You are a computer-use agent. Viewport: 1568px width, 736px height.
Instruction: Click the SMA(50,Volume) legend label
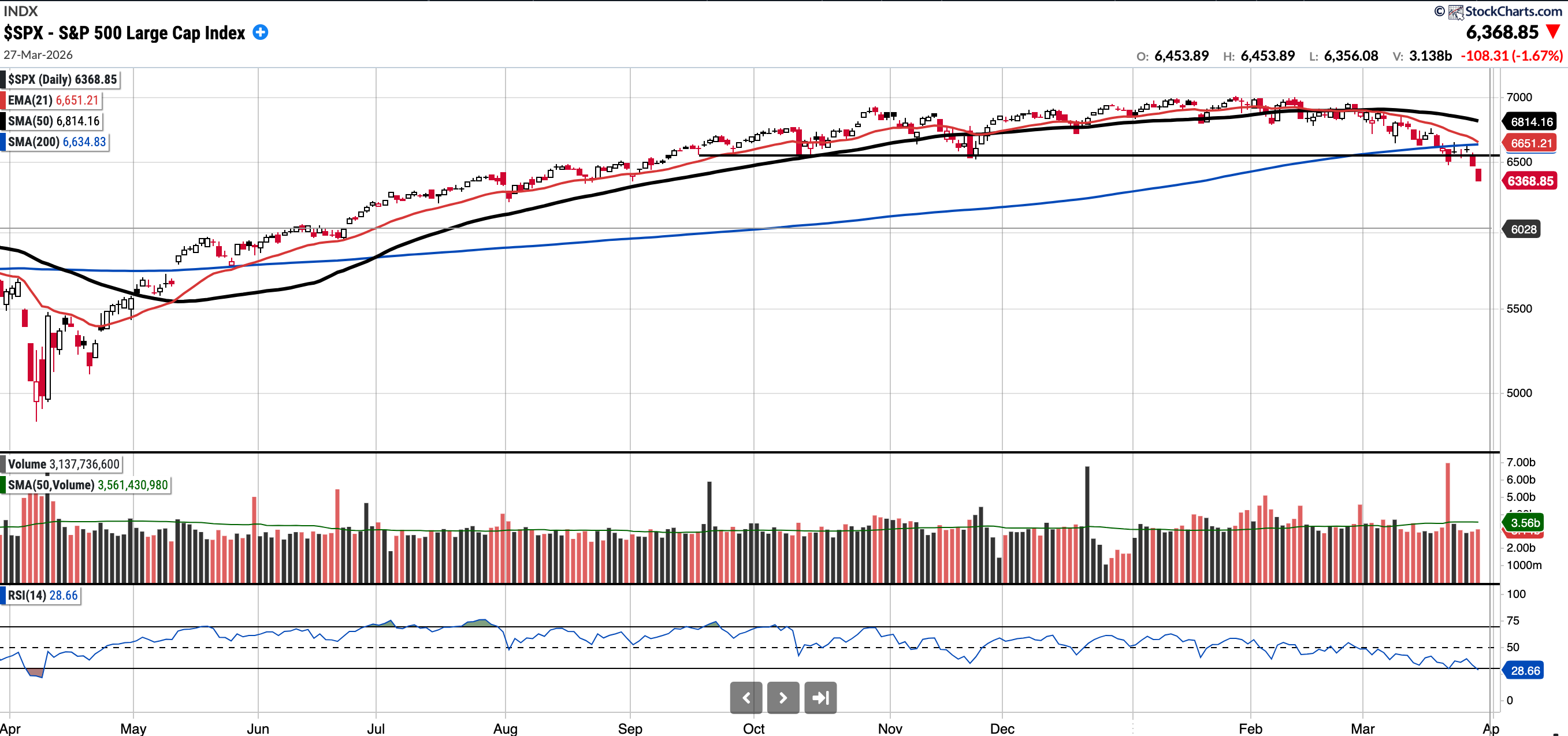click(x=88, y=485)
